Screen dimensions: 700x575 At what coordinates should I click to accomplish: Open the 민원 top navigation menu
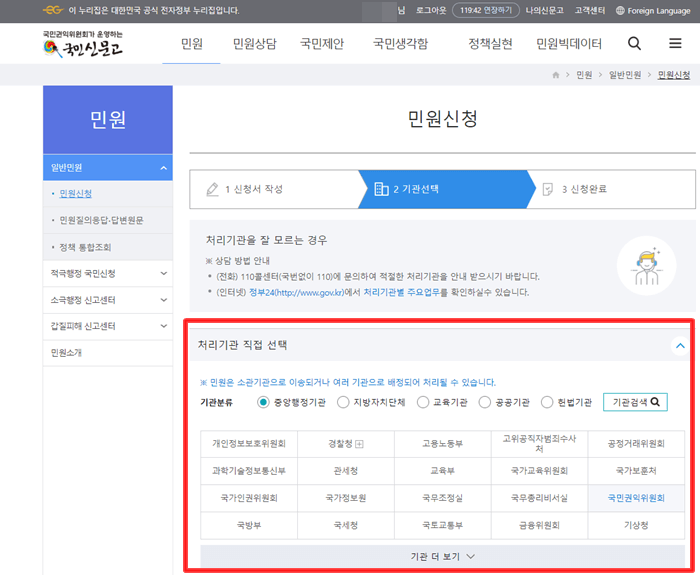[x=192, y=44]
